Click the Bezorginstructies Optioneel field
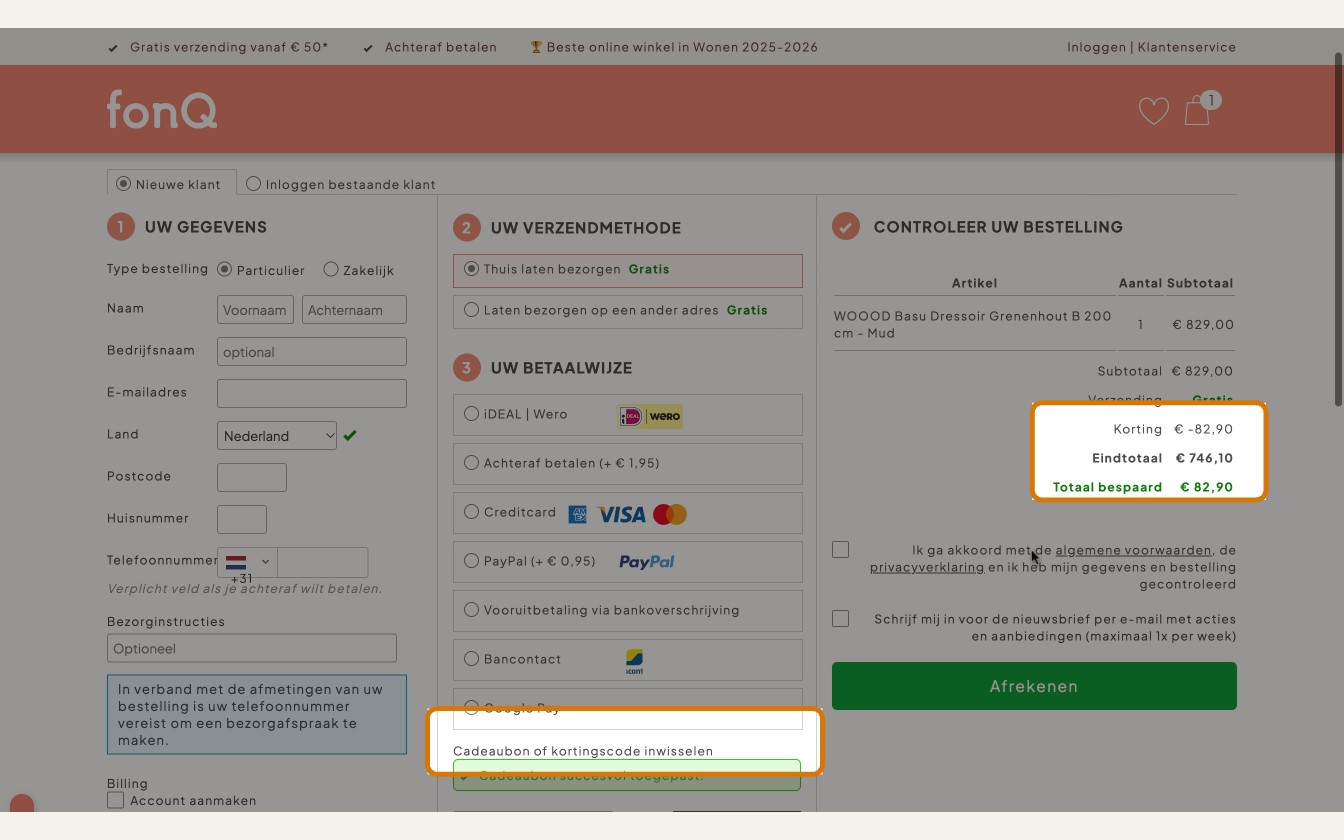1344x840 pixels. (252, 648)
